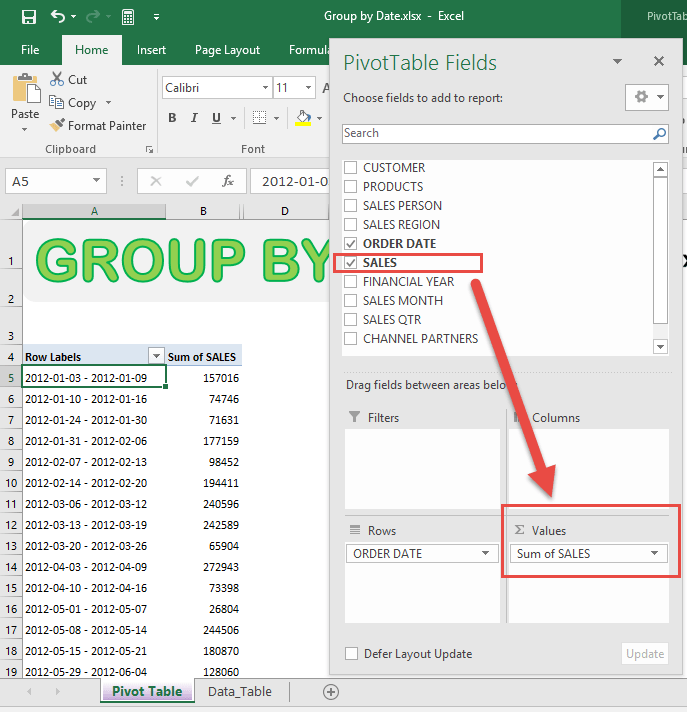Click the previous sheet navigation arrow
This screenshot has width=687, height=712.
[x=30, y=692]
